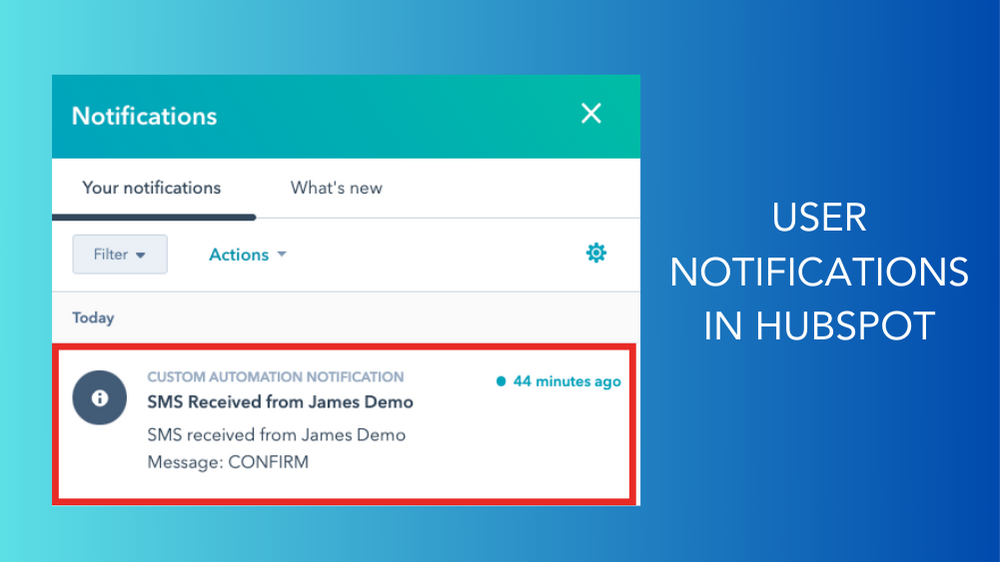Open SMS Received from James Demo notification
This screenshot has width=1000, height=562.
280,402
